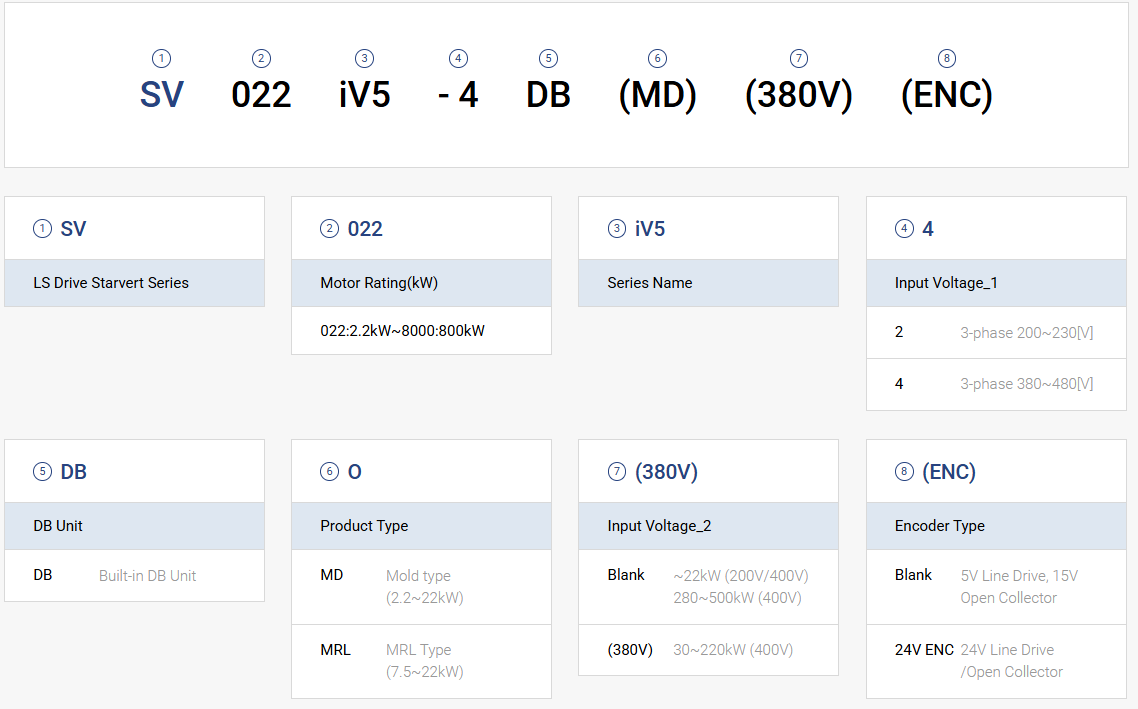Select the 3-phase 200~230[V] row

995,332
